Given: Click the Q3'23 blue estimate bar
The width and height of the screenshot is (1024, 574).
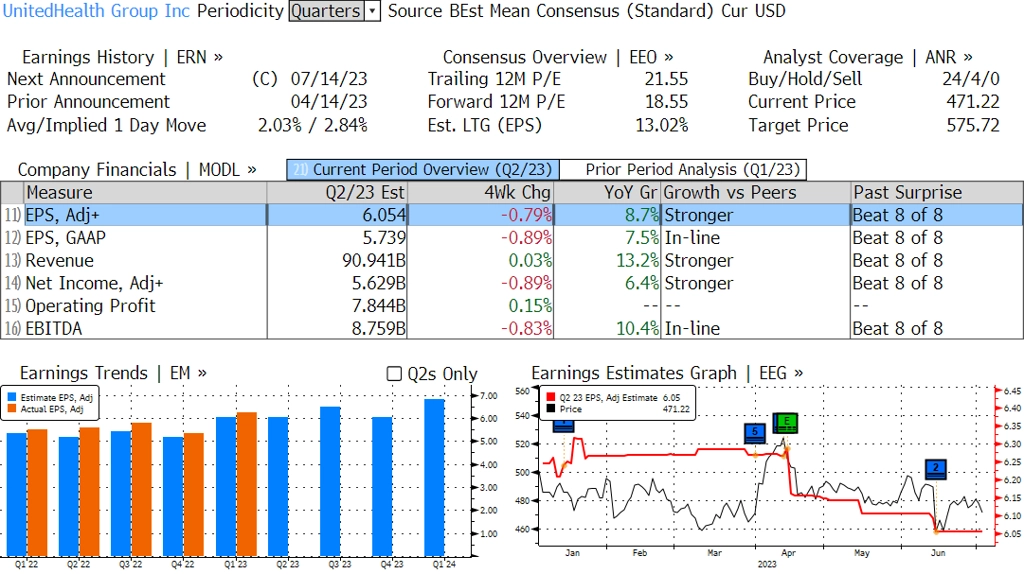Looking at the screenshot, I should (330, 481).
